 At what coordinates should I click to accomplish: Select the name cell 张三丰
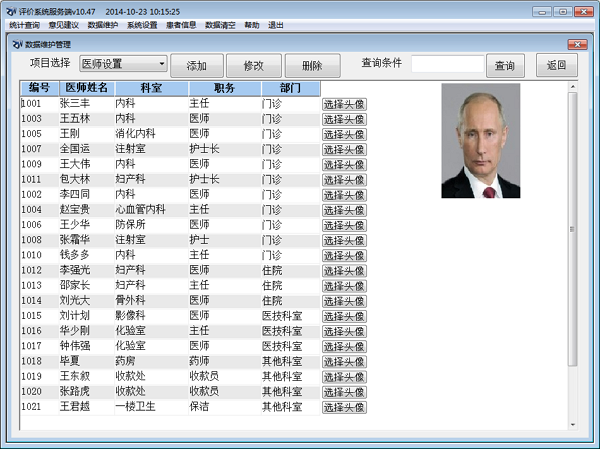coord(87,103)
